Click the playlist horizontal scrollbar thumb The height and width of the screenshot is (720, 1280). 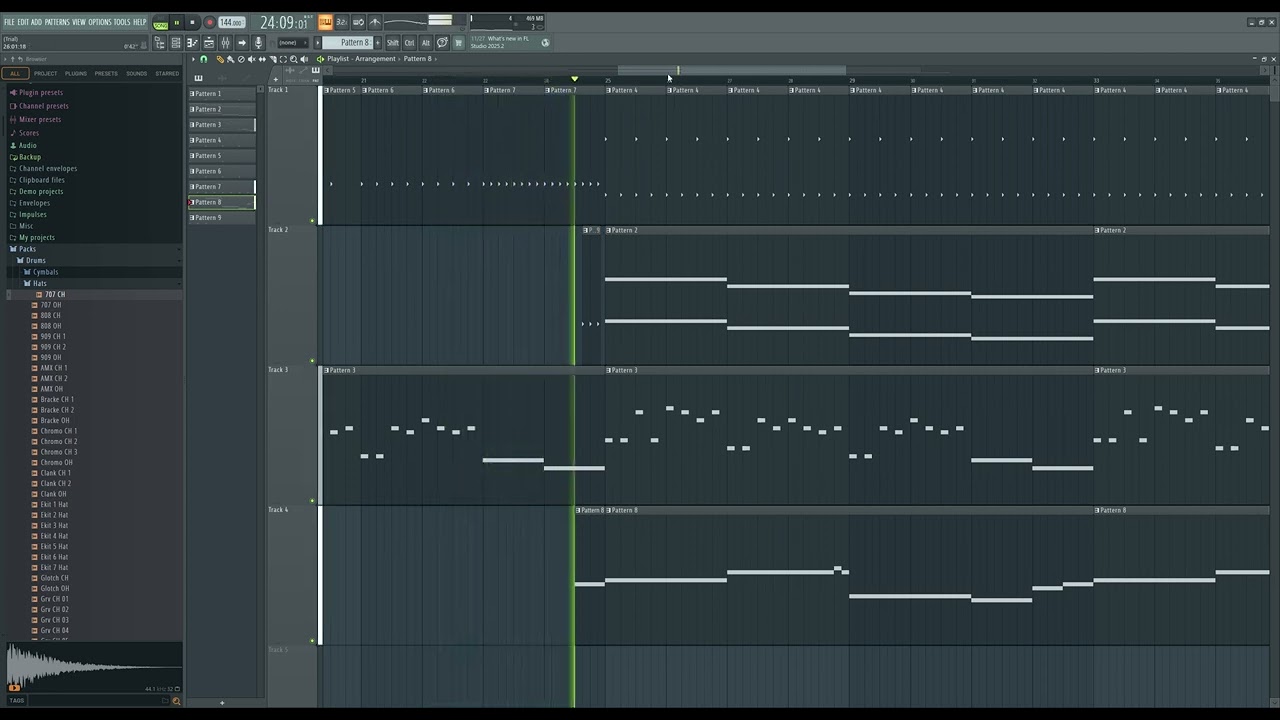click(x=731, y=70)
